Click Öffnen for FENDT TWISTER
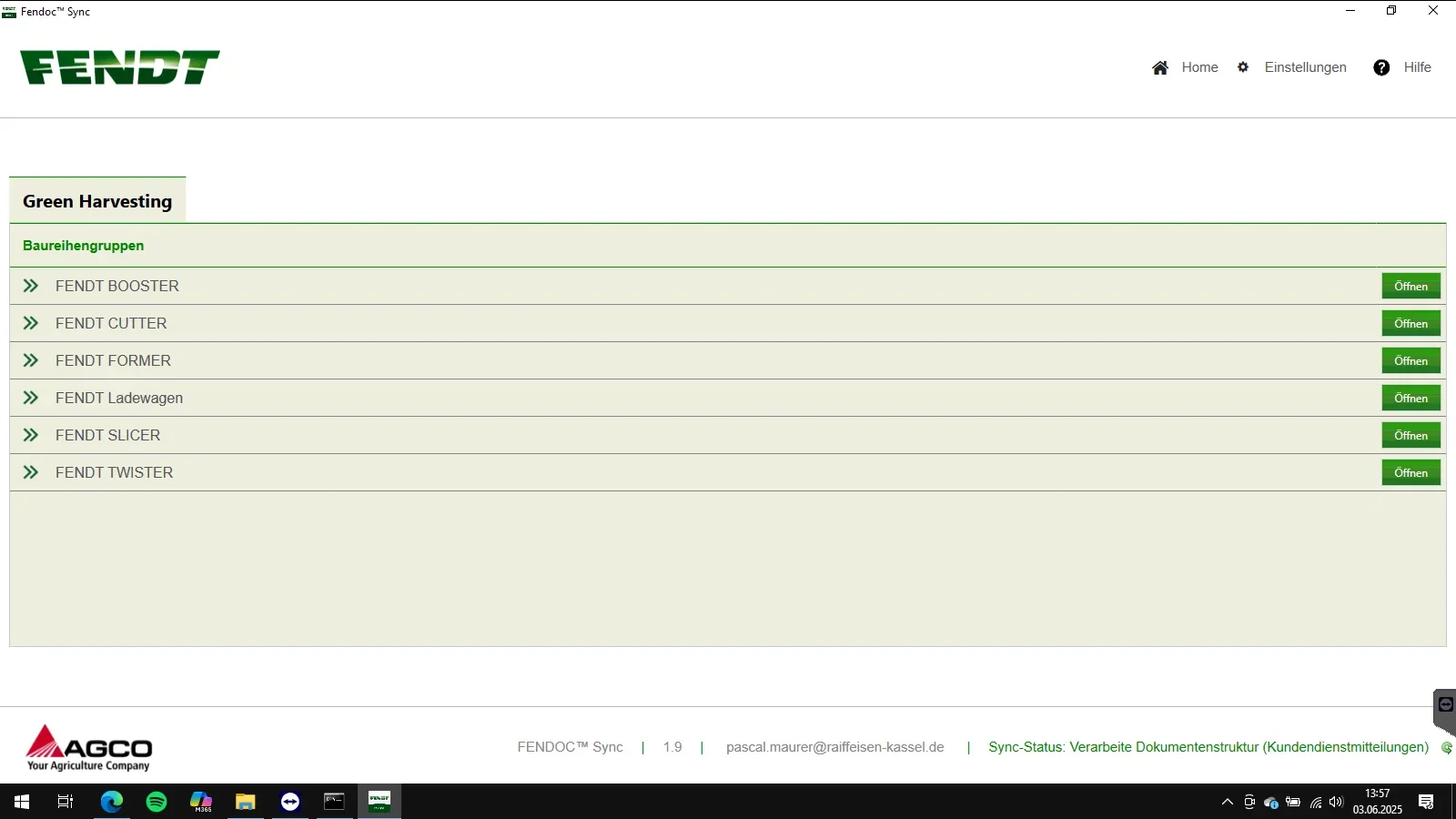The width and height of the screenshot is (1456, 819). 1410,472
